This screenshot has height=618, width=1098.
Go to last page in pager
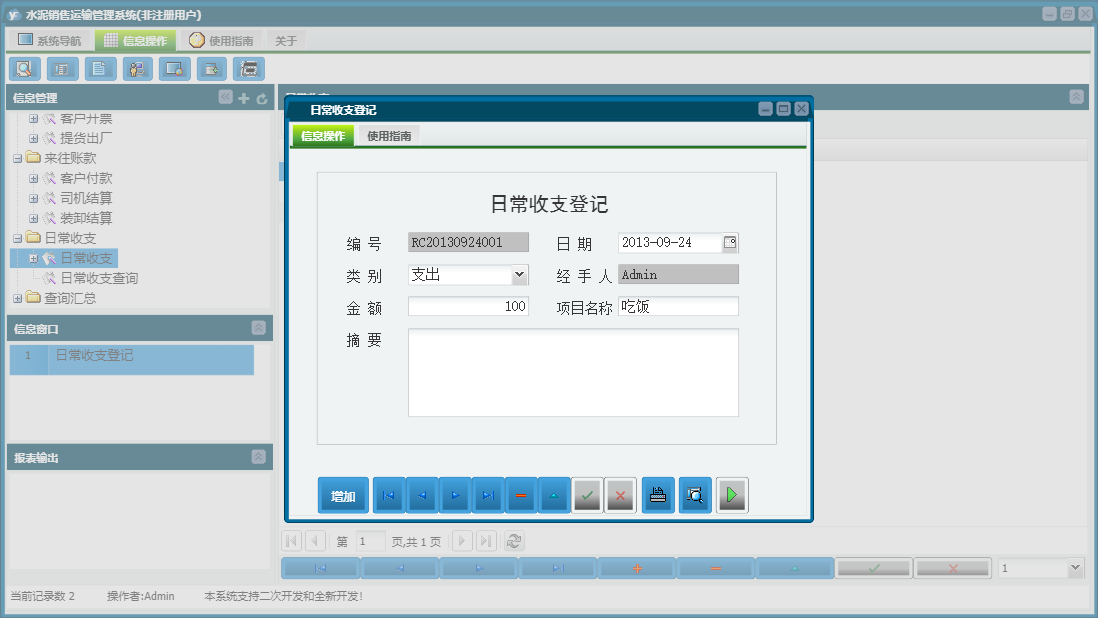[487, 541]
